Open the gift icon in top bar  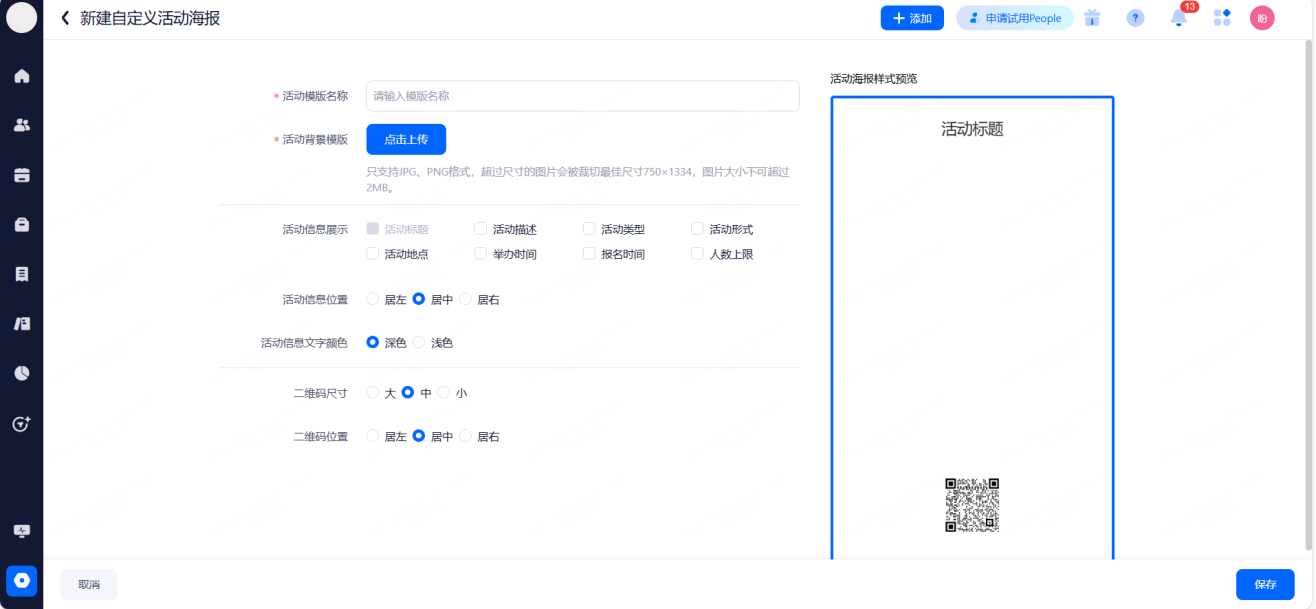(x=1092, y=18)
